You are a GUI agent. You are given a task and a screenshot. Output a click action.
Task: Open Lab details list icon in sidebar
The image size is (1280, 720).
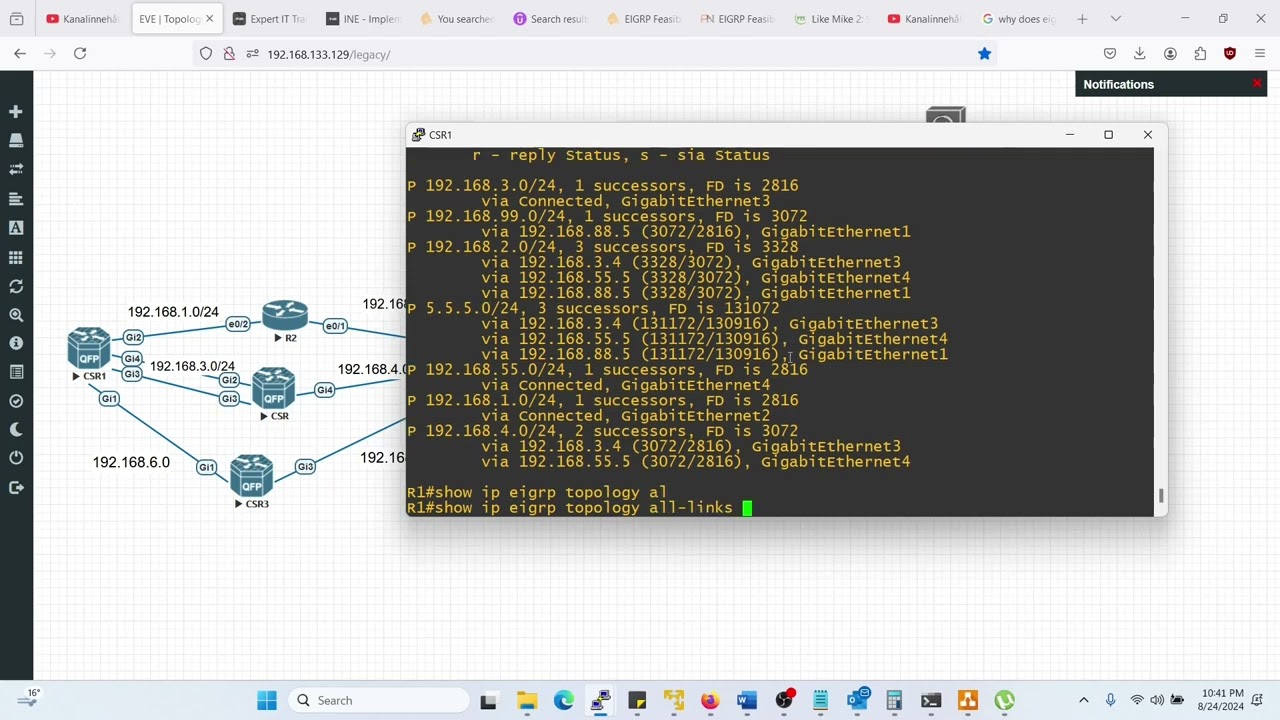16,372
